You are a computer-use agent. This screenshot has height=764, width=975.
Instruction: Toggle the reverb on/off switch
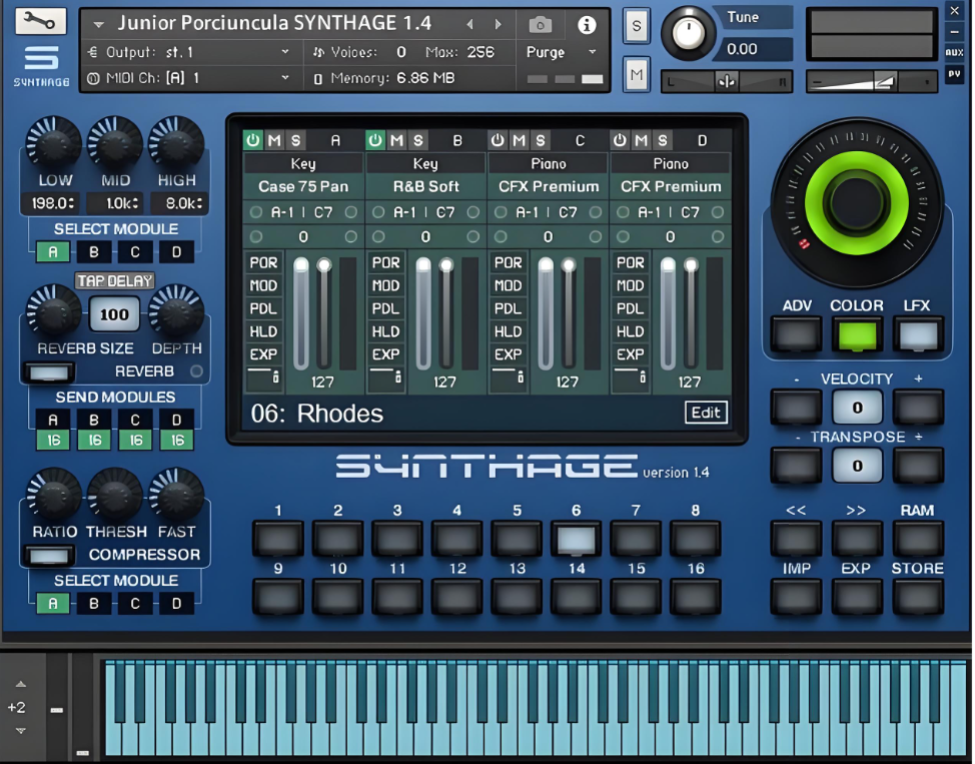tap(49, 372)
